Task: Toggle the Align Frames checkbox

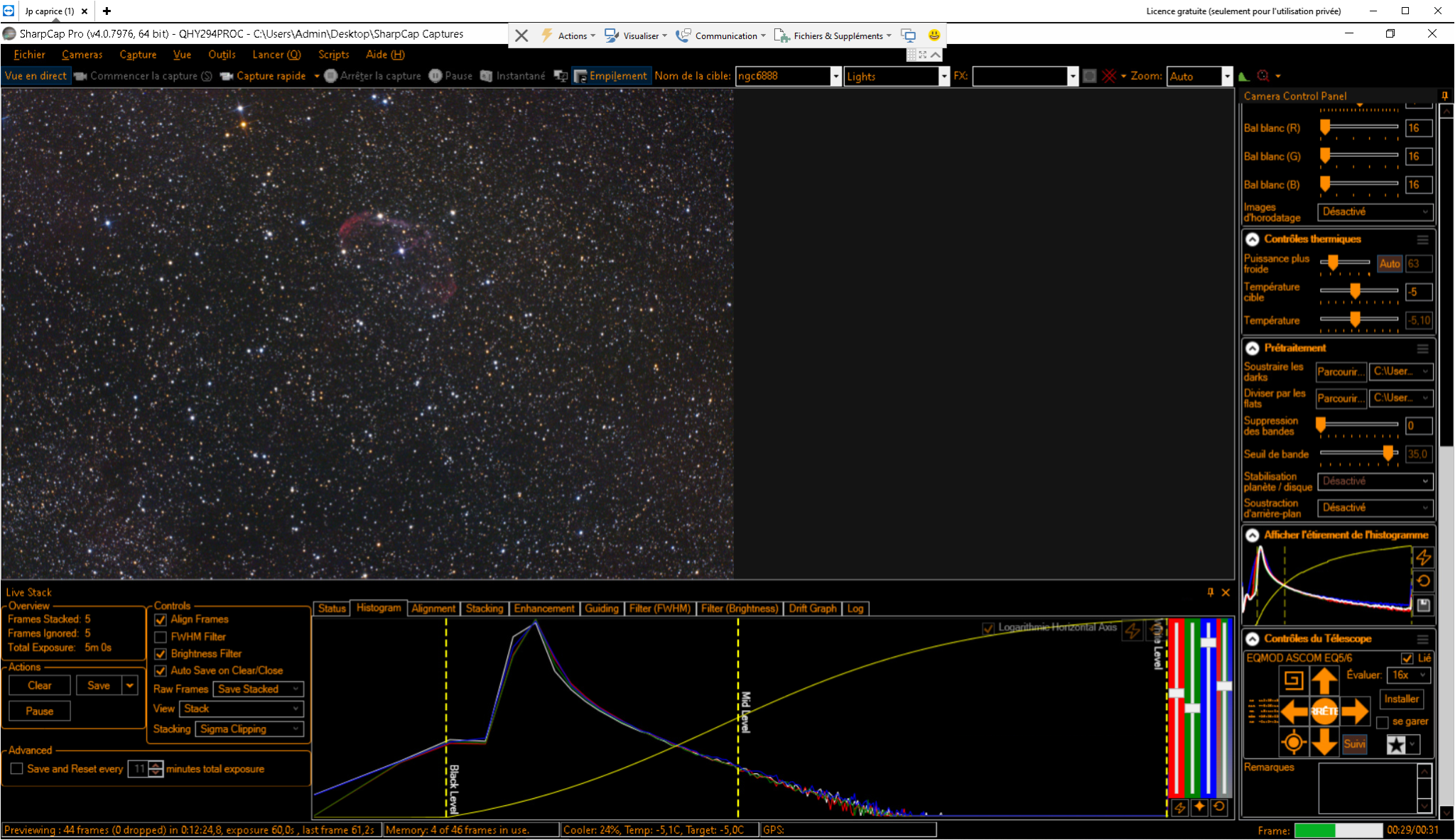Action: [x=161, y=620]
